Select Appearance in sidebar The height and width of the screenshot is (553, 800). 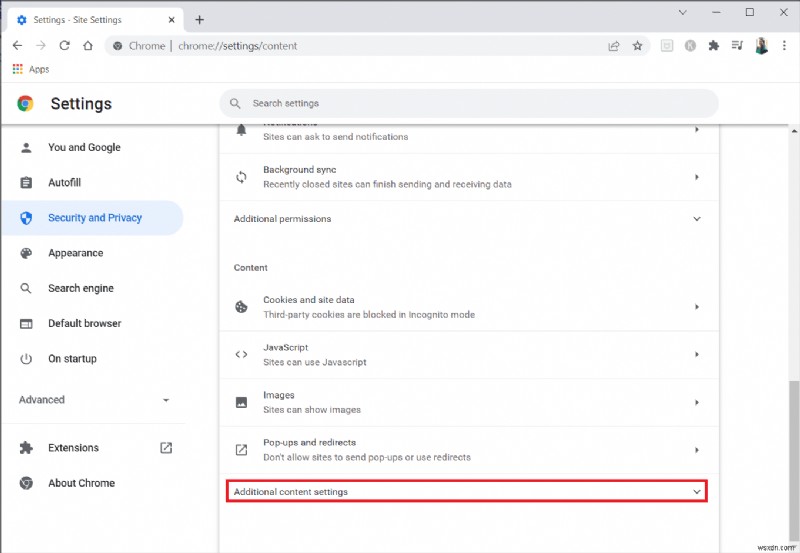pyautogui.click(x=92, y=253)
